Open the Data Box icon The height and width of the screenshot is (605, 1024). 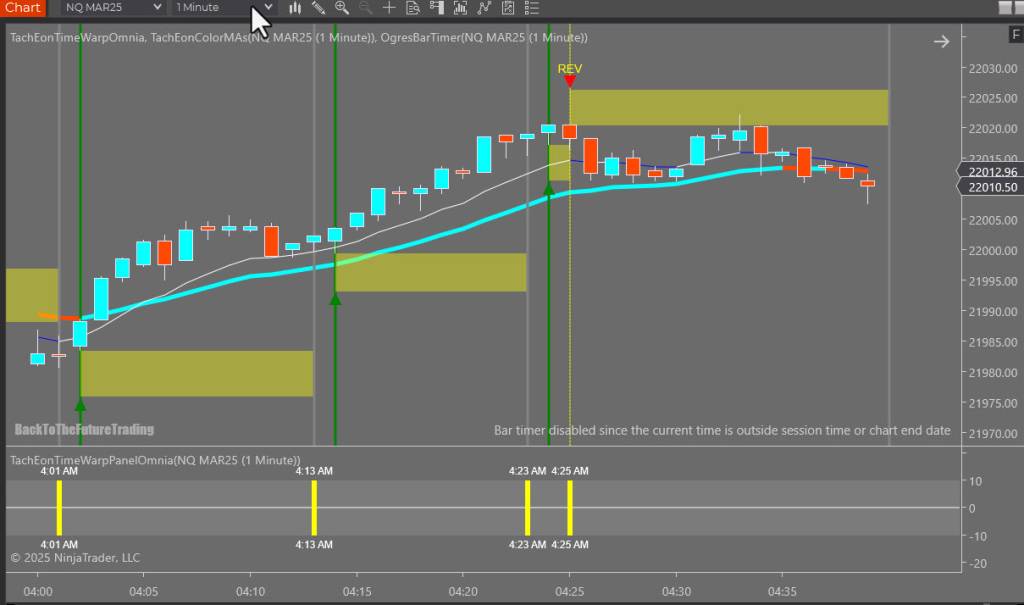413,8
